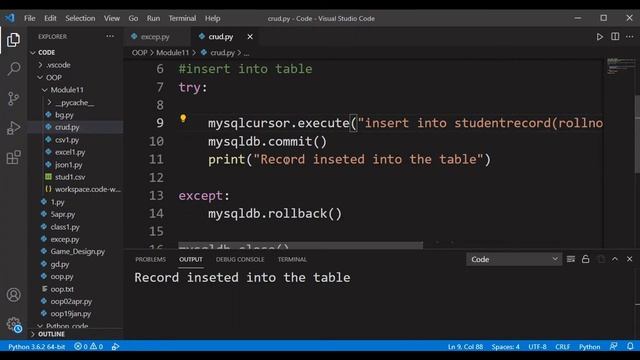Open the Extensions view

[13, 157]
